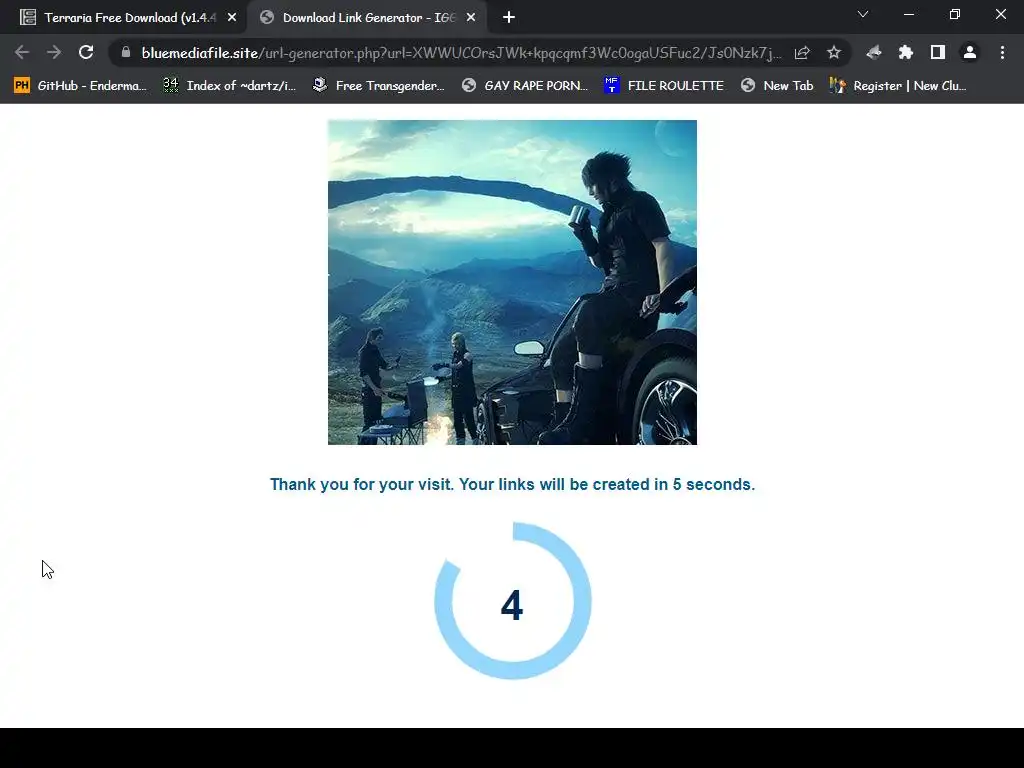The height and width of the screenshot is (768, 1024).
Task: Toggle the browser side panel icon
Action: tap(938, 53)
